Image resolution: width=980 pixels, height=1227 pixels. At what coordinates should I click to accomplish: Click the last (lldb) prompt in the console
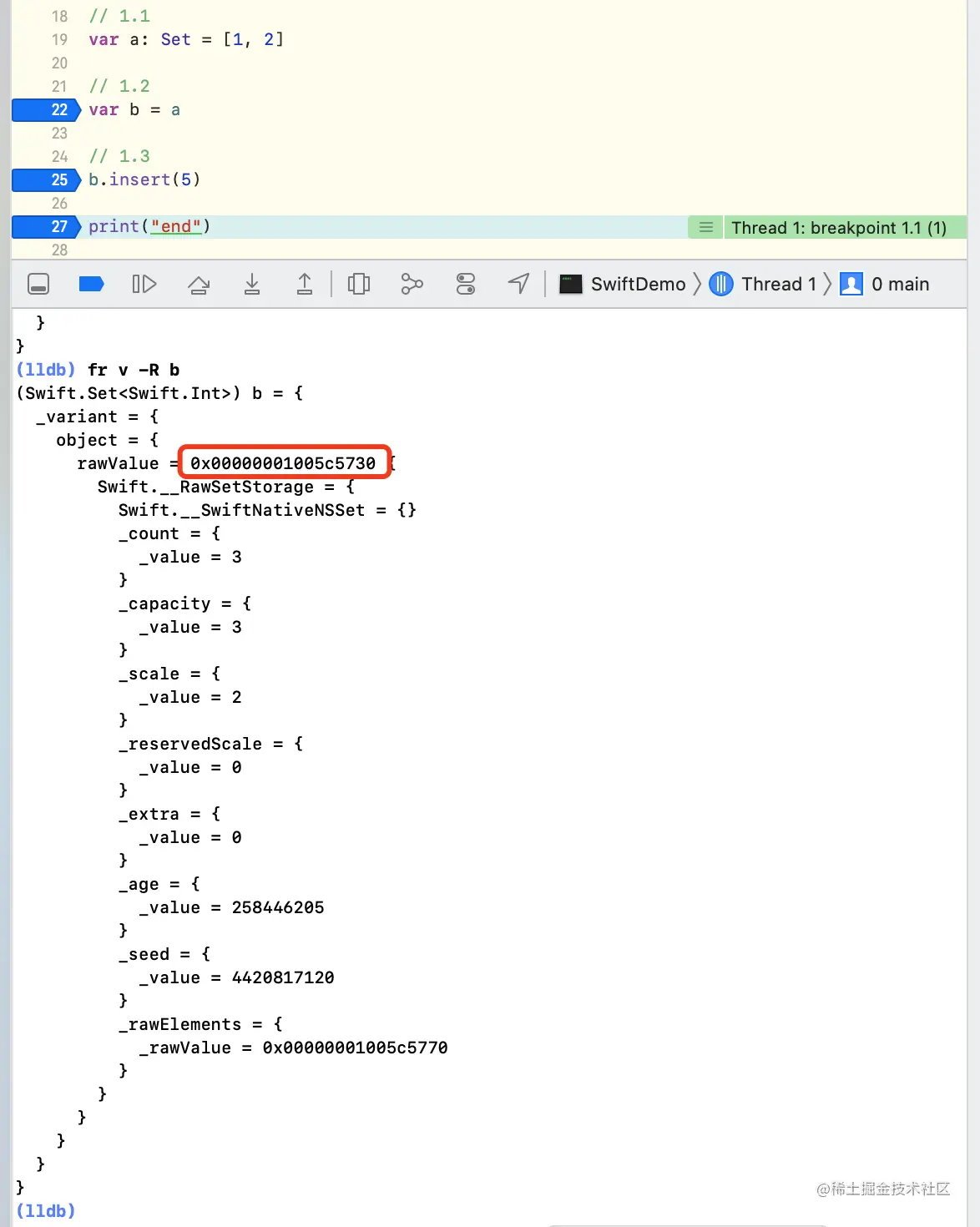click(x=46, y=1211)
